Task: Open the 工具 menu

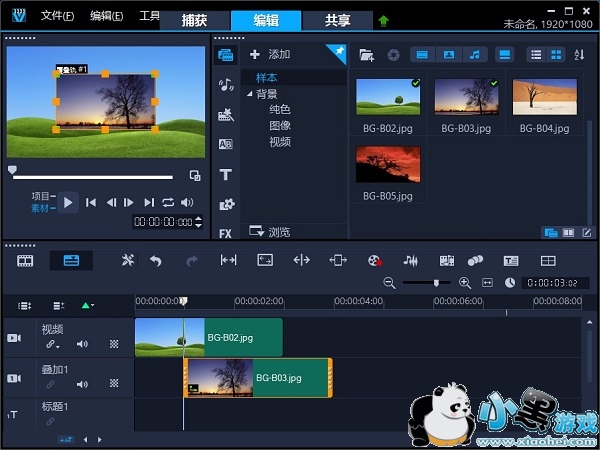Action: click(149, 16)
